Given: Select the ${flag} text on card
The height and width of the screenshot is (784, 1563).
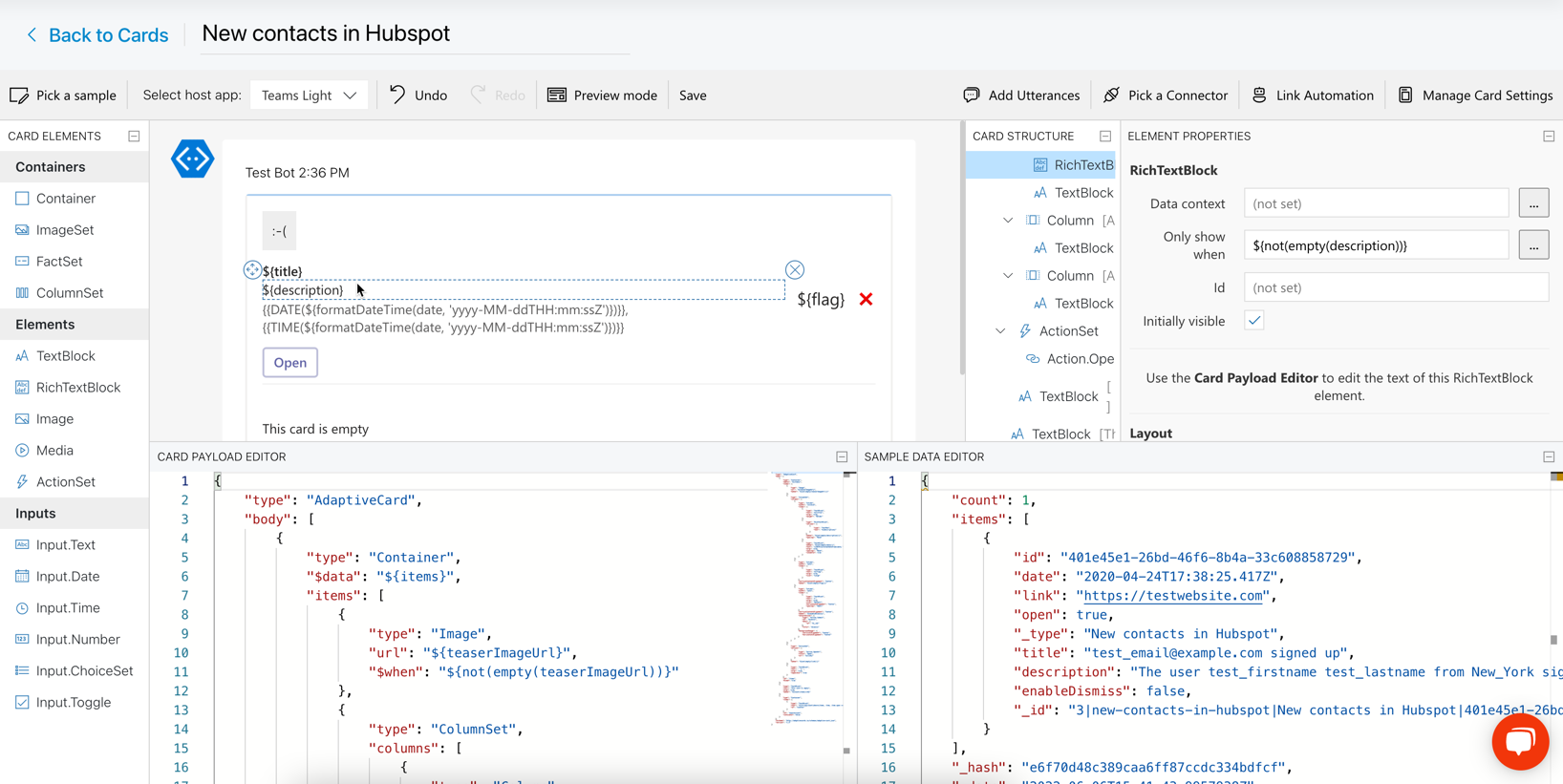Looking at the screenshot, I should 821,299.
